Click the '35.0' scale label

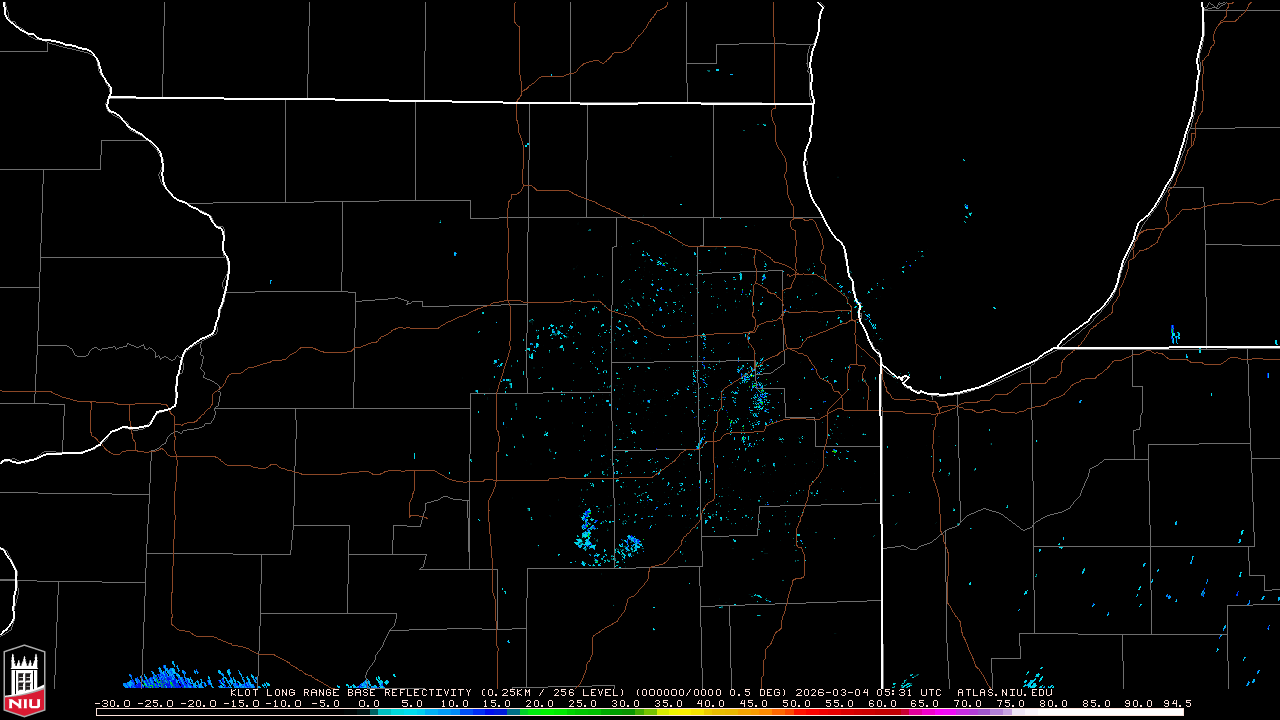pyautogui.click(x=669, y=703)
